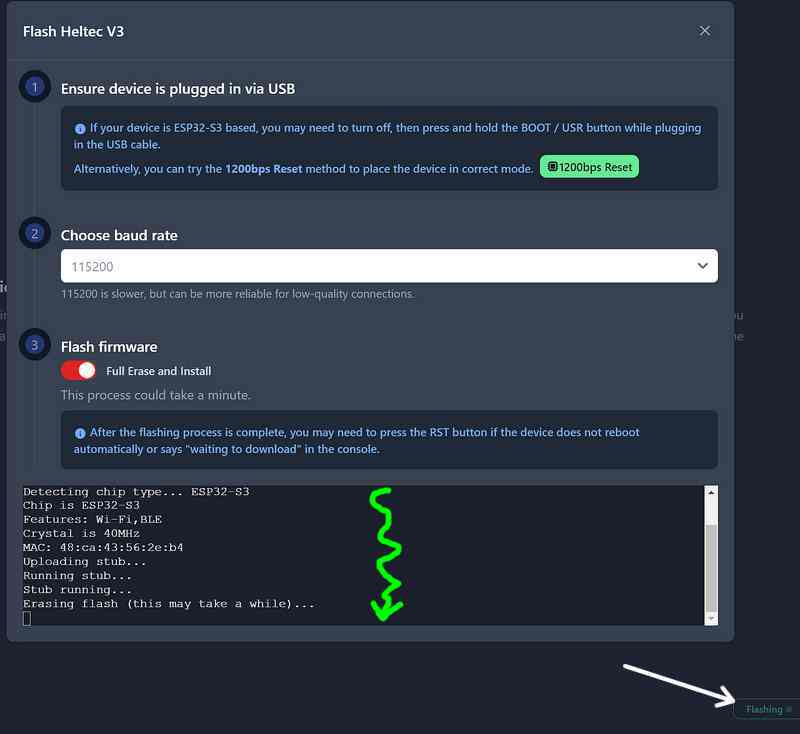
Task: Click the console scrollbar thumb
Action: pyautogui.click(x=711, y=567)
